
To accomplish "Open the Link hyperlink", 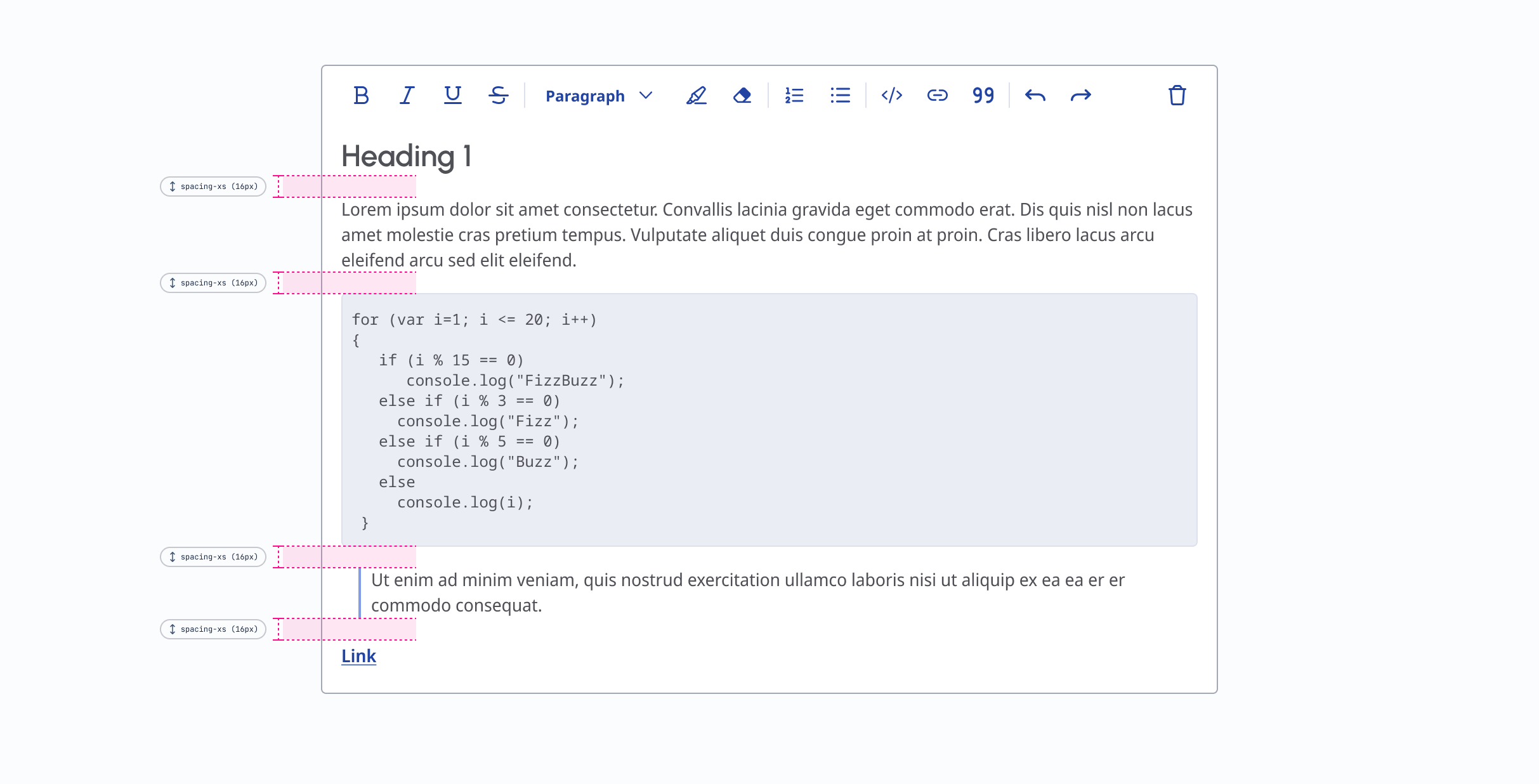I will click(358, 657).
